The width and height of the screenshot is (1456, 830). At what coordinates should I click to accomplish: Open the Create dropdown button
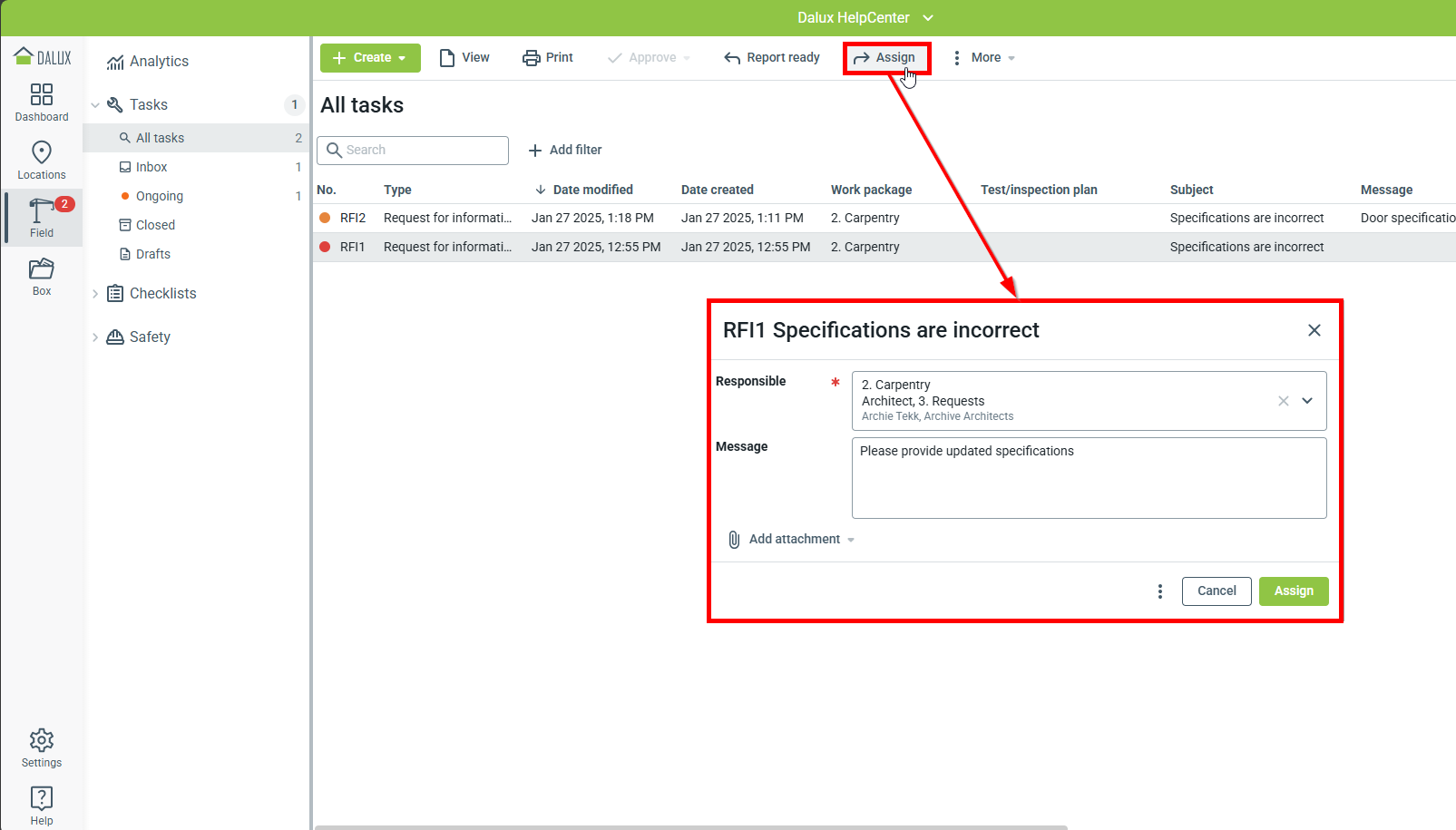coord(370,58)
